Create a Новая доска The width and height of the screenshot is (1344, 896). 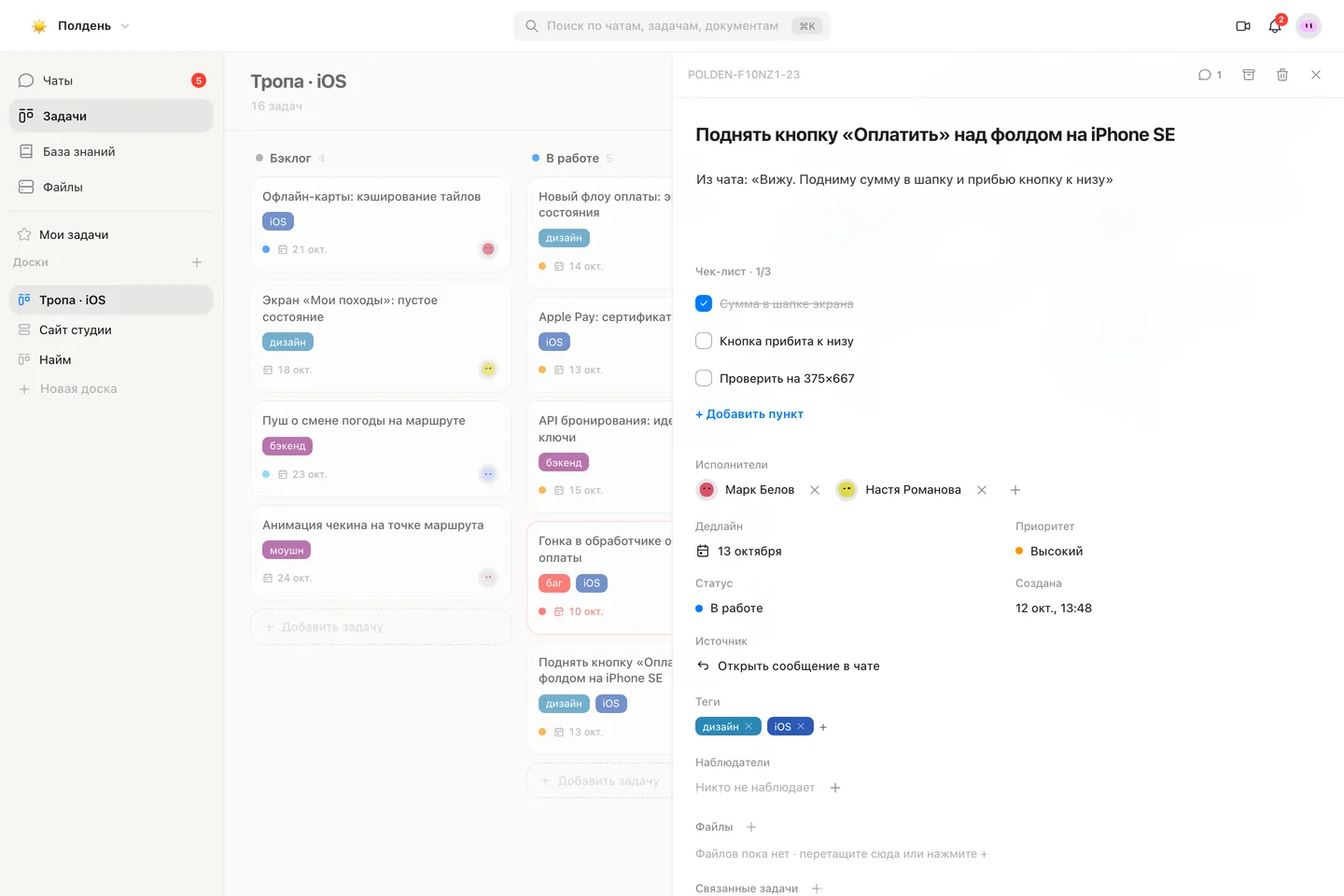coord(111,389)
